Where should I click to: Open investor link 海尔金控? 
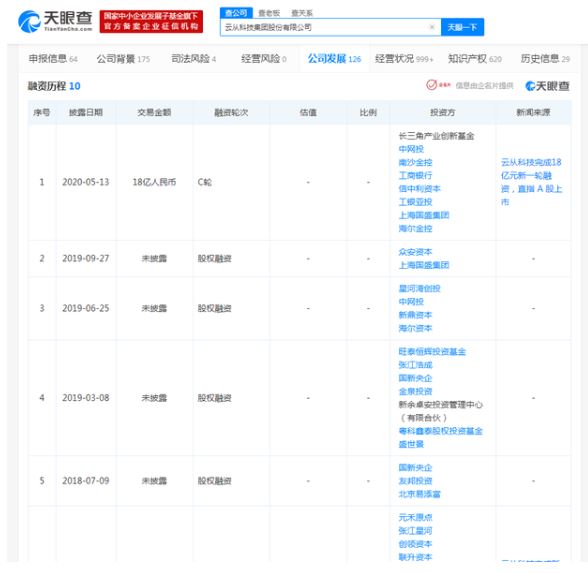pos(415,228)
